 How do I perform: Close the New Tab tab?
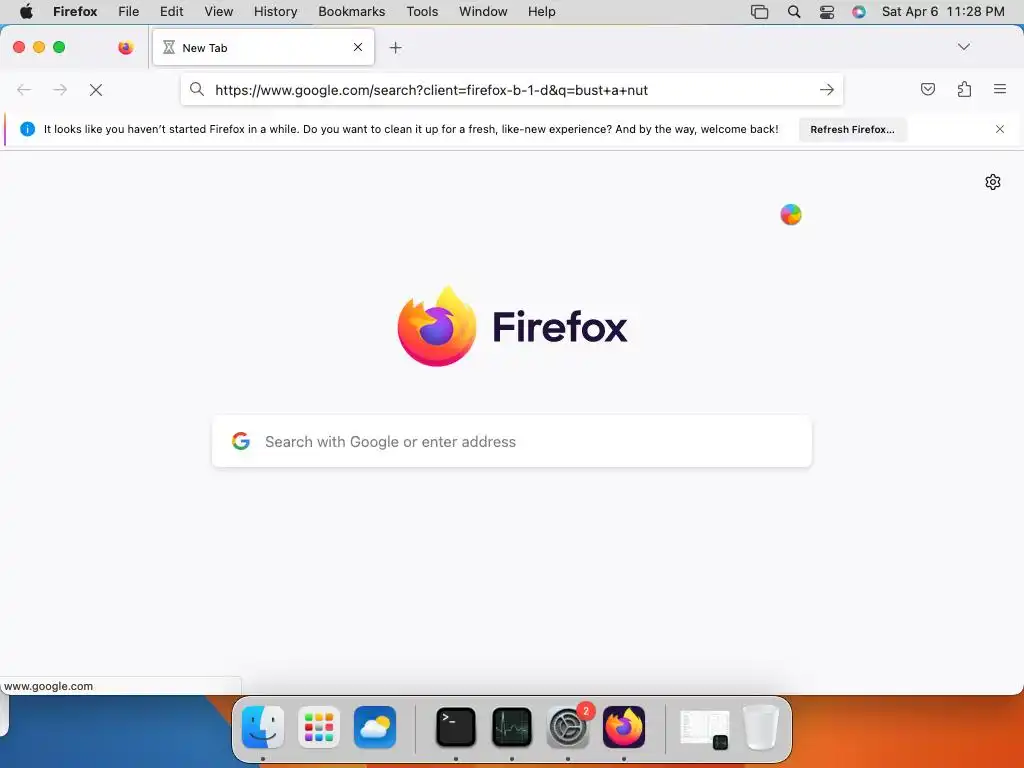coord(358,47)
